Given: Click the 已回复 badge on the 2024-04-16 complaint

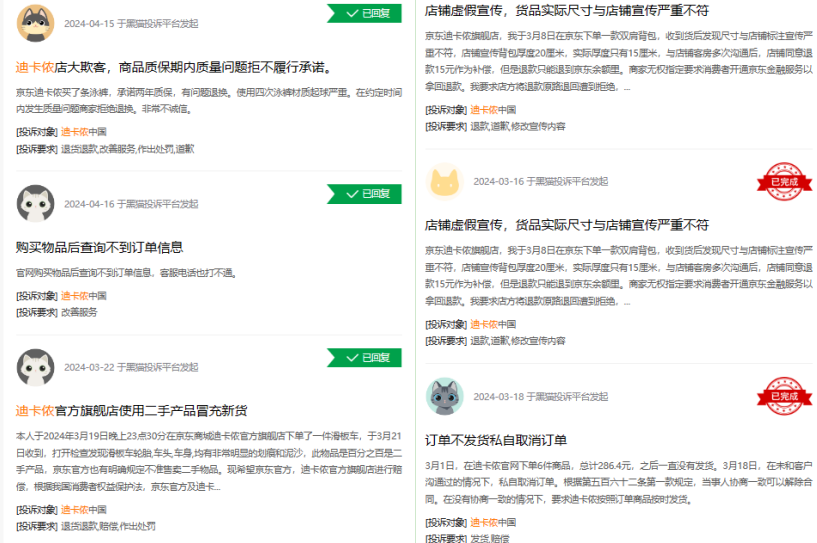Looking at the screenshot, I should click(x=365, y=194).
